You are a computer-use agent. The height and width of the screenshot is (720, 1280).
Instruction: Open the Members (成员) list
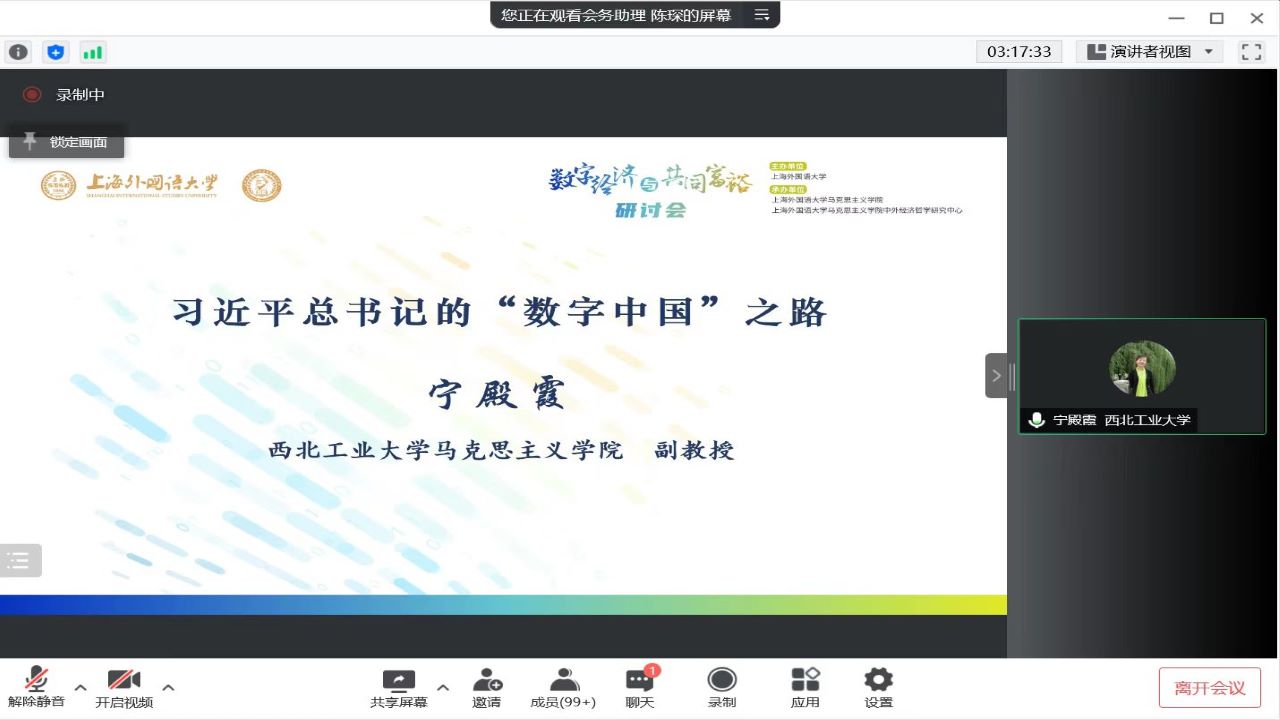(563, 688)
